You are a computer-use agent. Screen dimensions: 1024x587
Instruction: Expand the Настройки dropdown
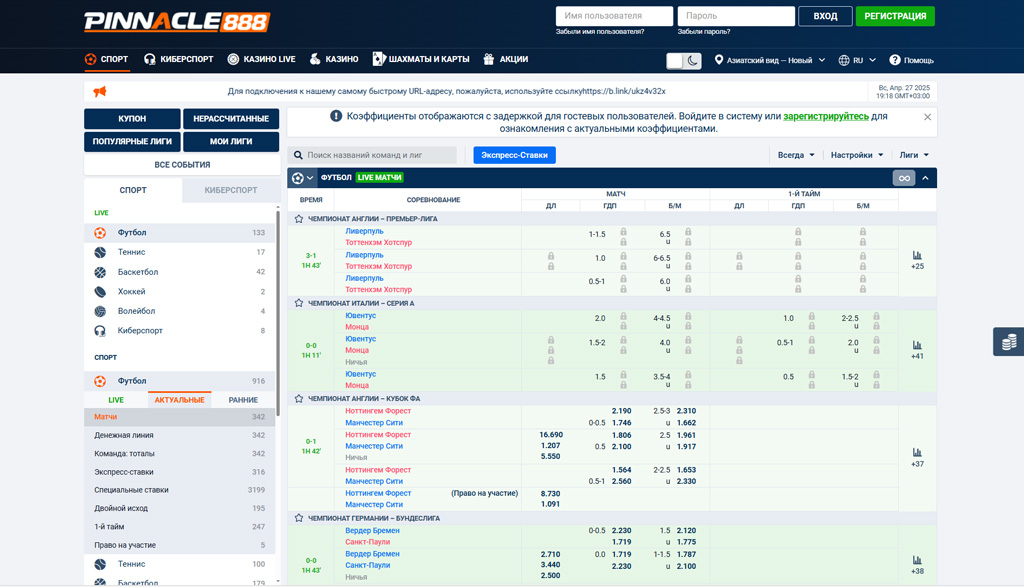coord(857,155)
